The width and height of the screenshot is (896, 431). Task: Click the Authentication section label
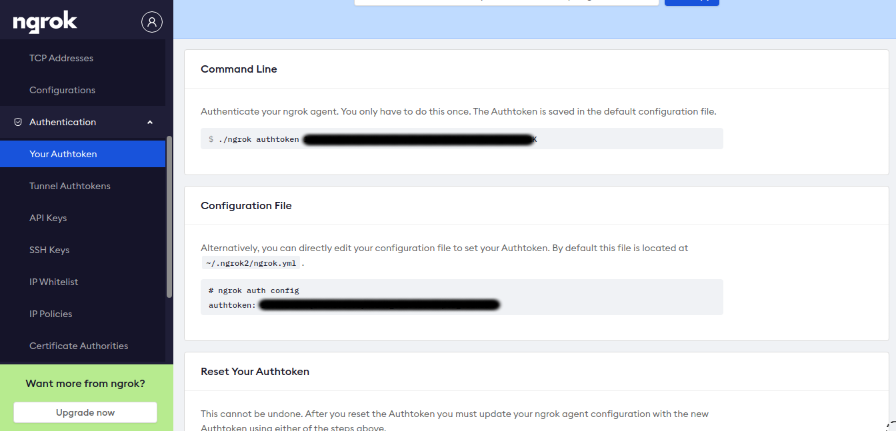[x=63, y=122]
